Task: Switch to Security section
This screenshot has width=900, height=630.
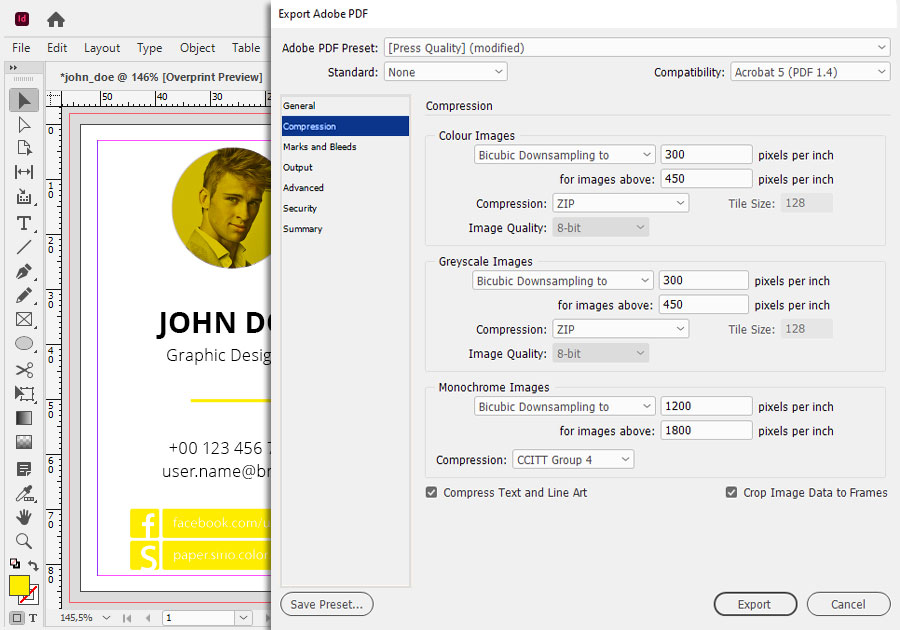Action: pyautogui.click(x=345, y=208)
